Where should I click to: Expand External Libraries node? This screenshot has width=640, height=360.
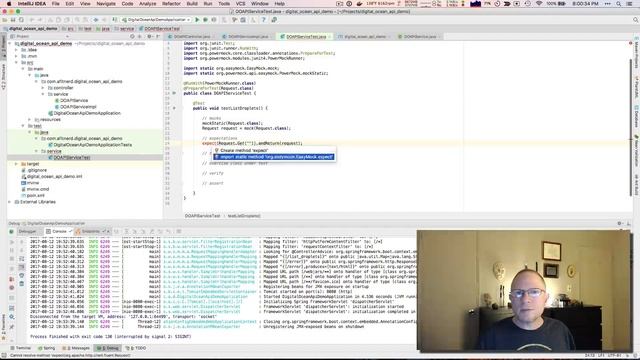[x=10, y=202]
